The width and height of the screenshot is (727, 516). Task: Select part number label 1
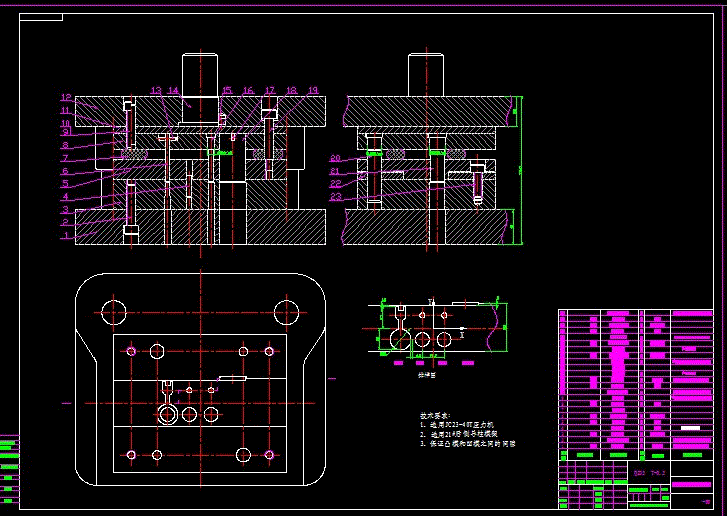point(66,236)
